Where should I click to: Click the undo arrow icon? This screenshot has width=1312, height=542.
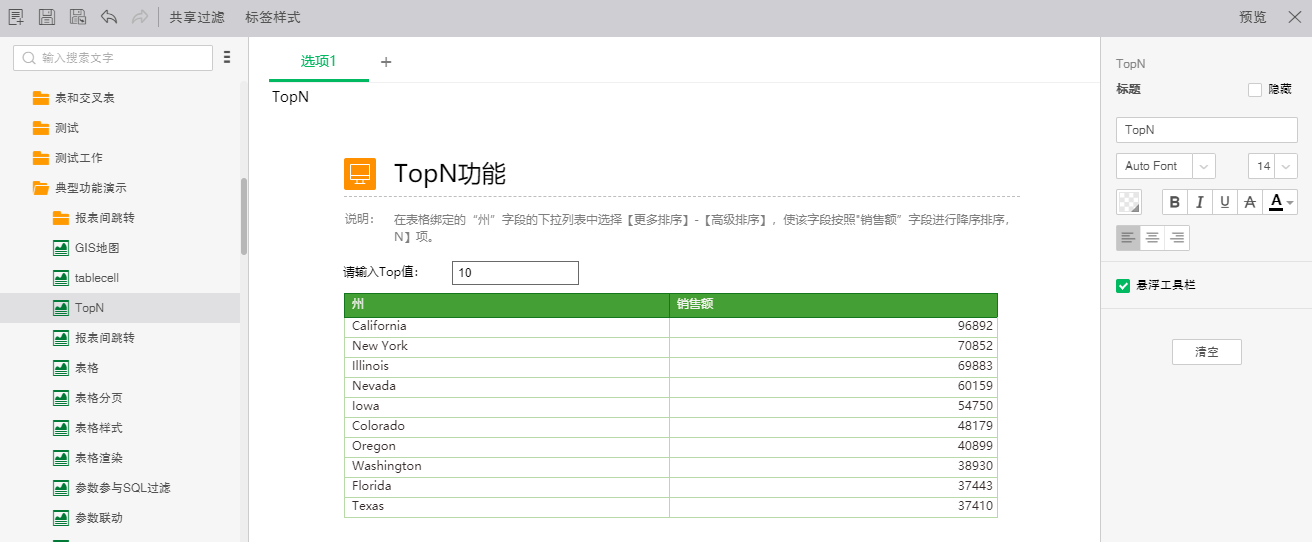pyautogui.click(x=109, y=17)
